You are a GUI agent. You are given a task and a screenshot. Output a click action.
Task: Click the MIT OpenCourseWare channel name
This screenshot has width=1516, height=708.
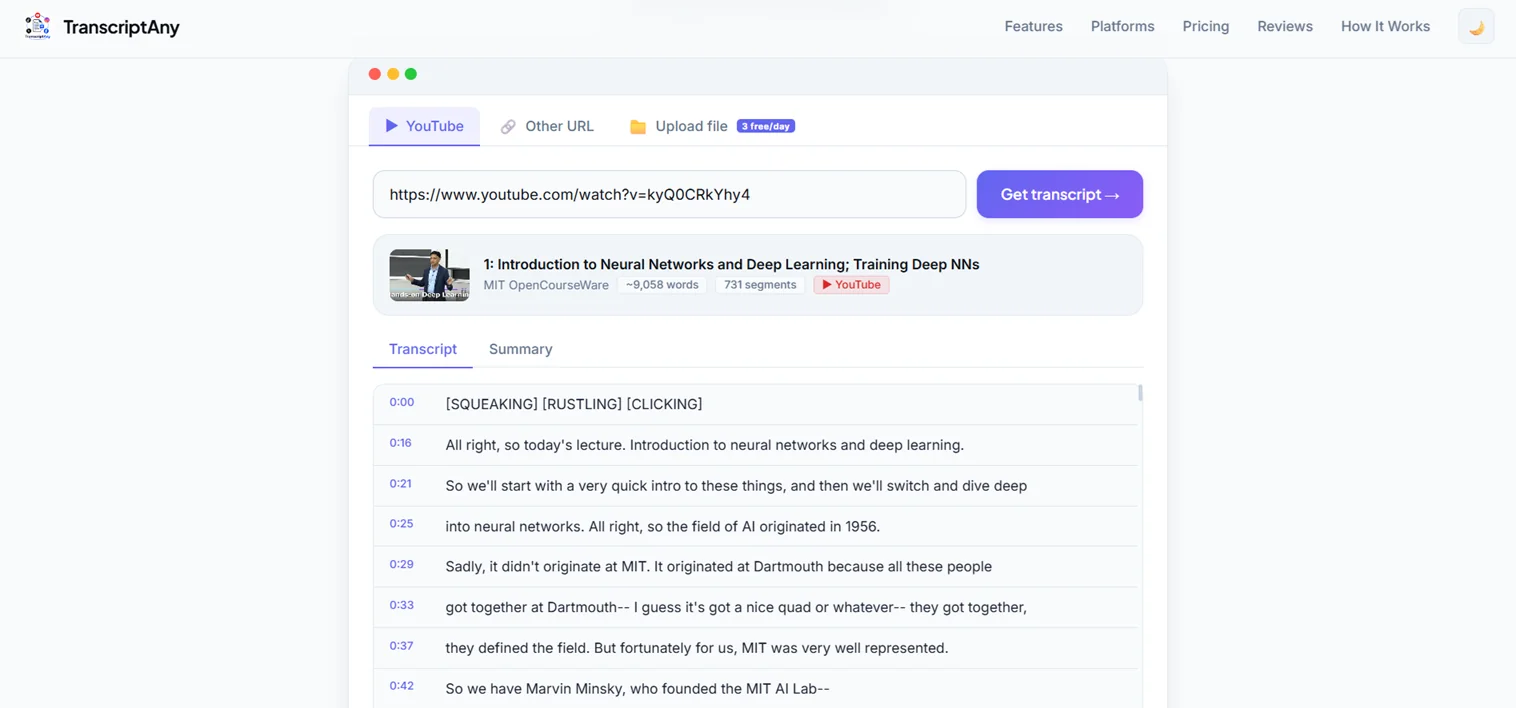[546, 285]
